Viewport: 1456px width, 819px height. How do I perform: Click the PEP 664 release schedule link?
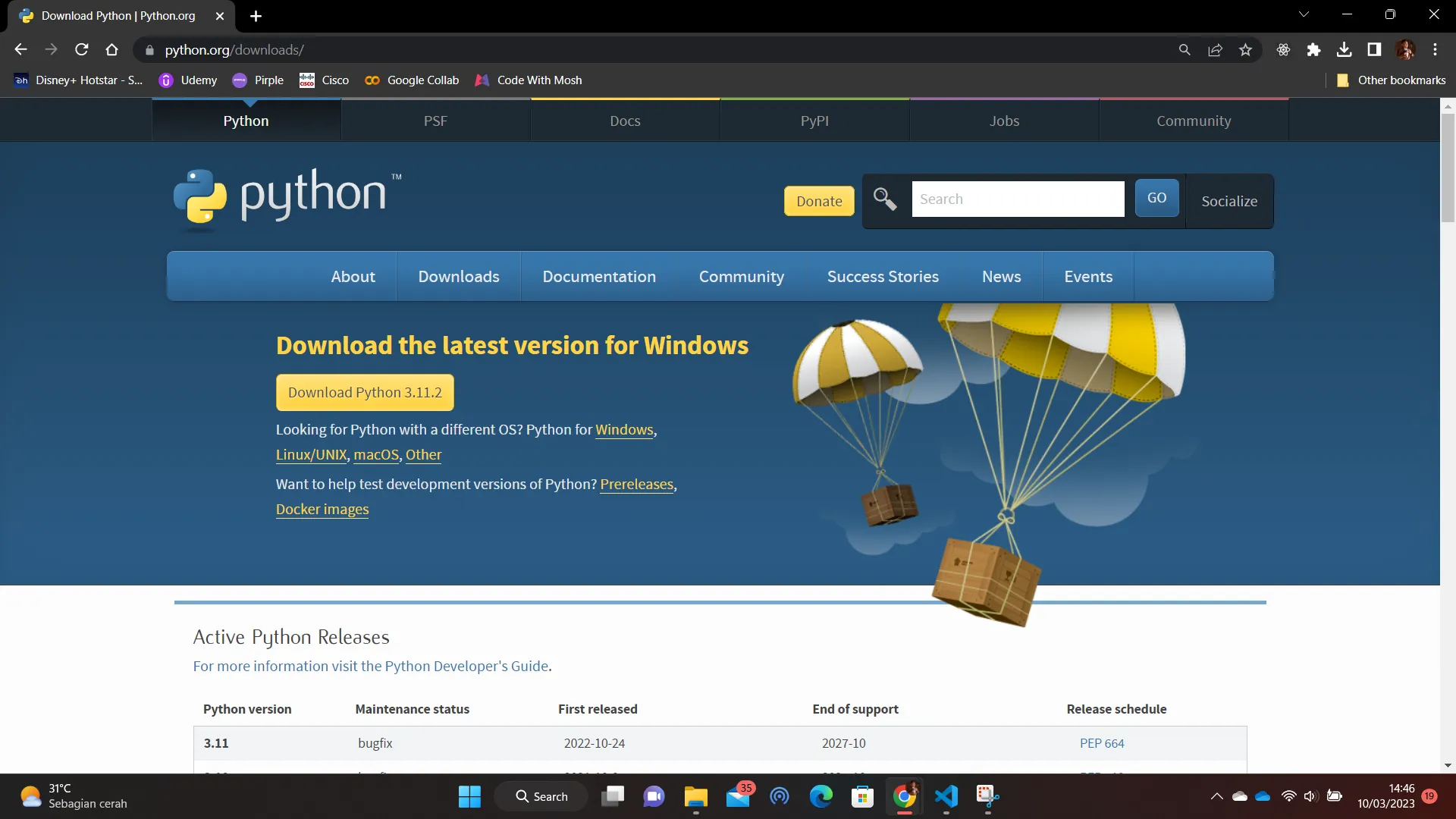tap(1101, 743)
